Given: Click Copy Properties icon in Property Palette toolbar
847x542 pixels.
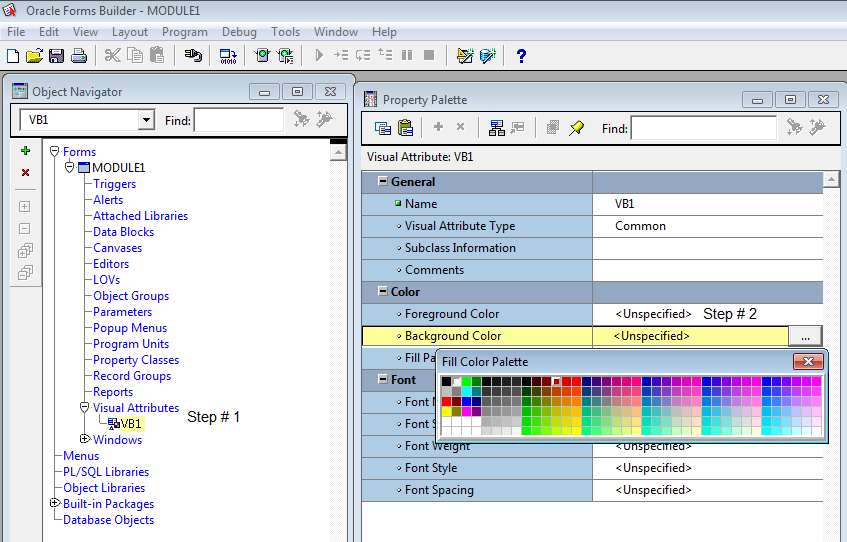Looking at the screenshot, I should point(383,128).
